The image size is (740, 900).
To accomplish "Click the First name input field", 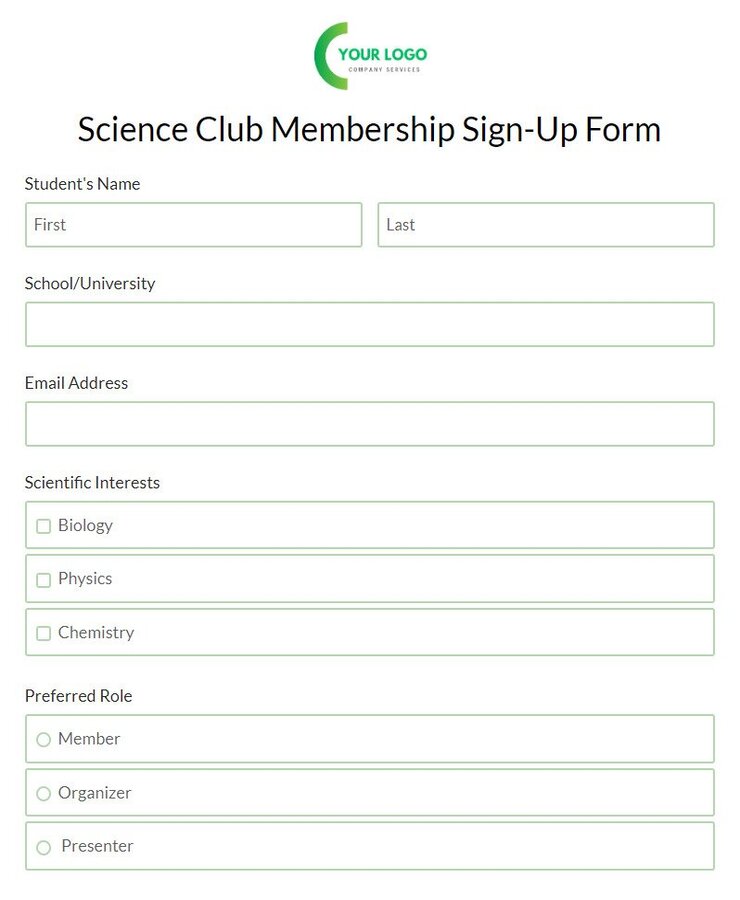I will (x=193, y=225).
